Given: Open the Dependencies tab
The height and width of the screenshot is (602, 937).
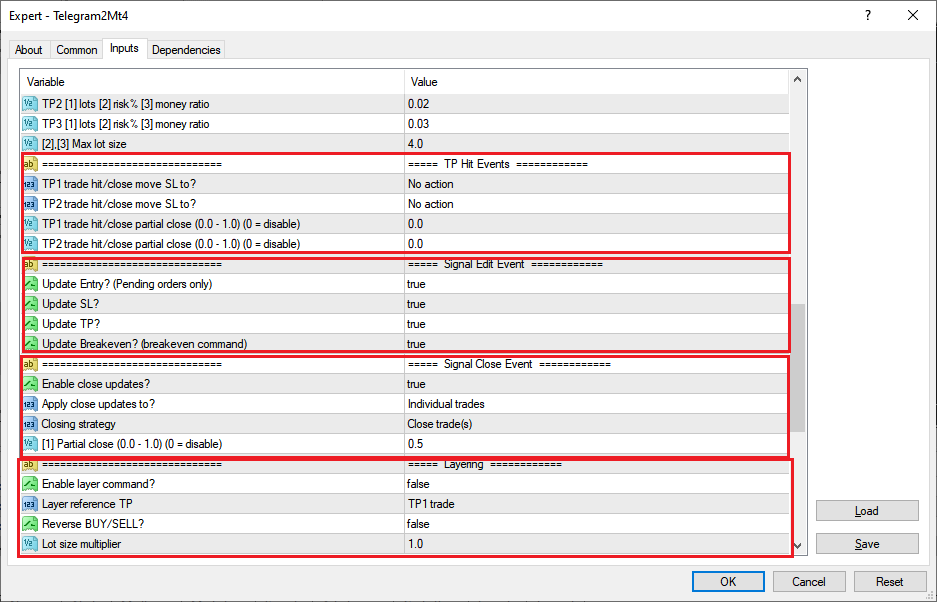Looking at the screenshot, I should pos(186,50).
